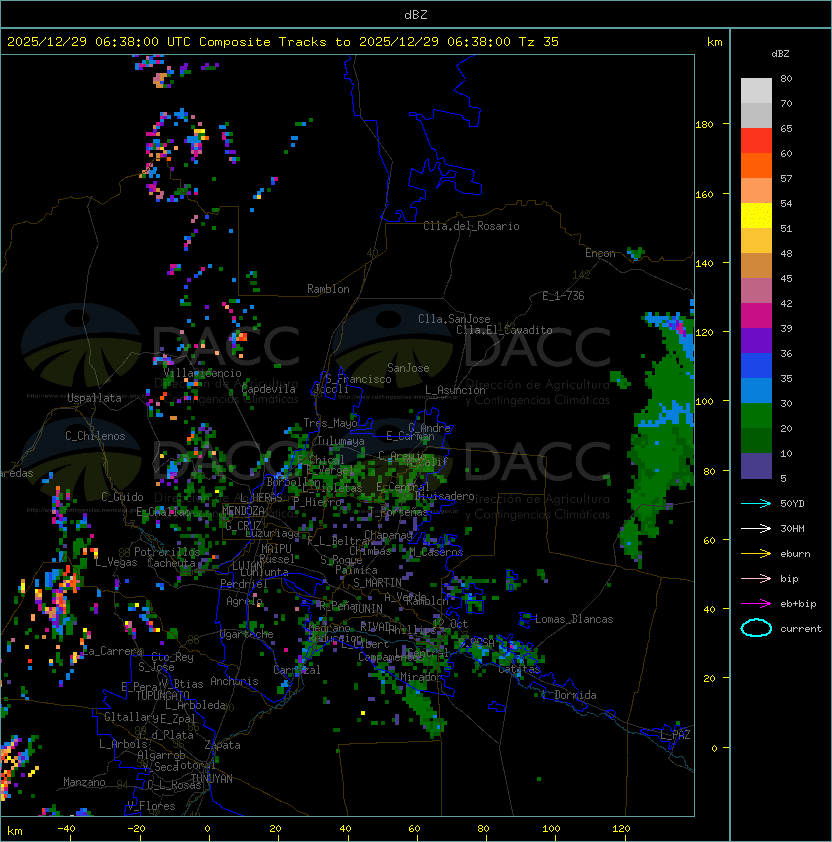Screen dimensions: 832x842
Task: Click the Encon label on map
Action: [x=600, y=253]
